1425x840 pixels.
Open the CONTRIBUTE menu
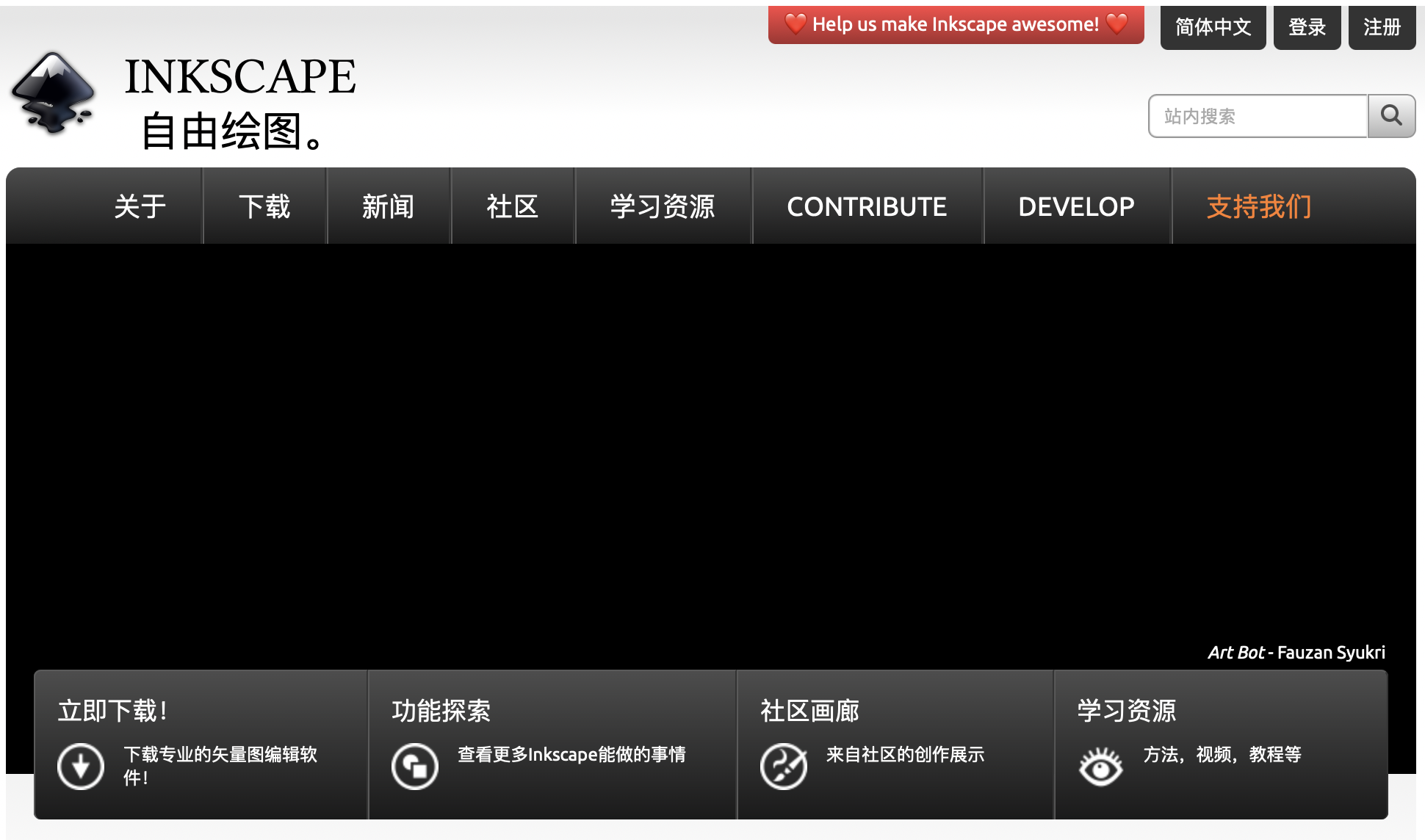click(867, 206)
